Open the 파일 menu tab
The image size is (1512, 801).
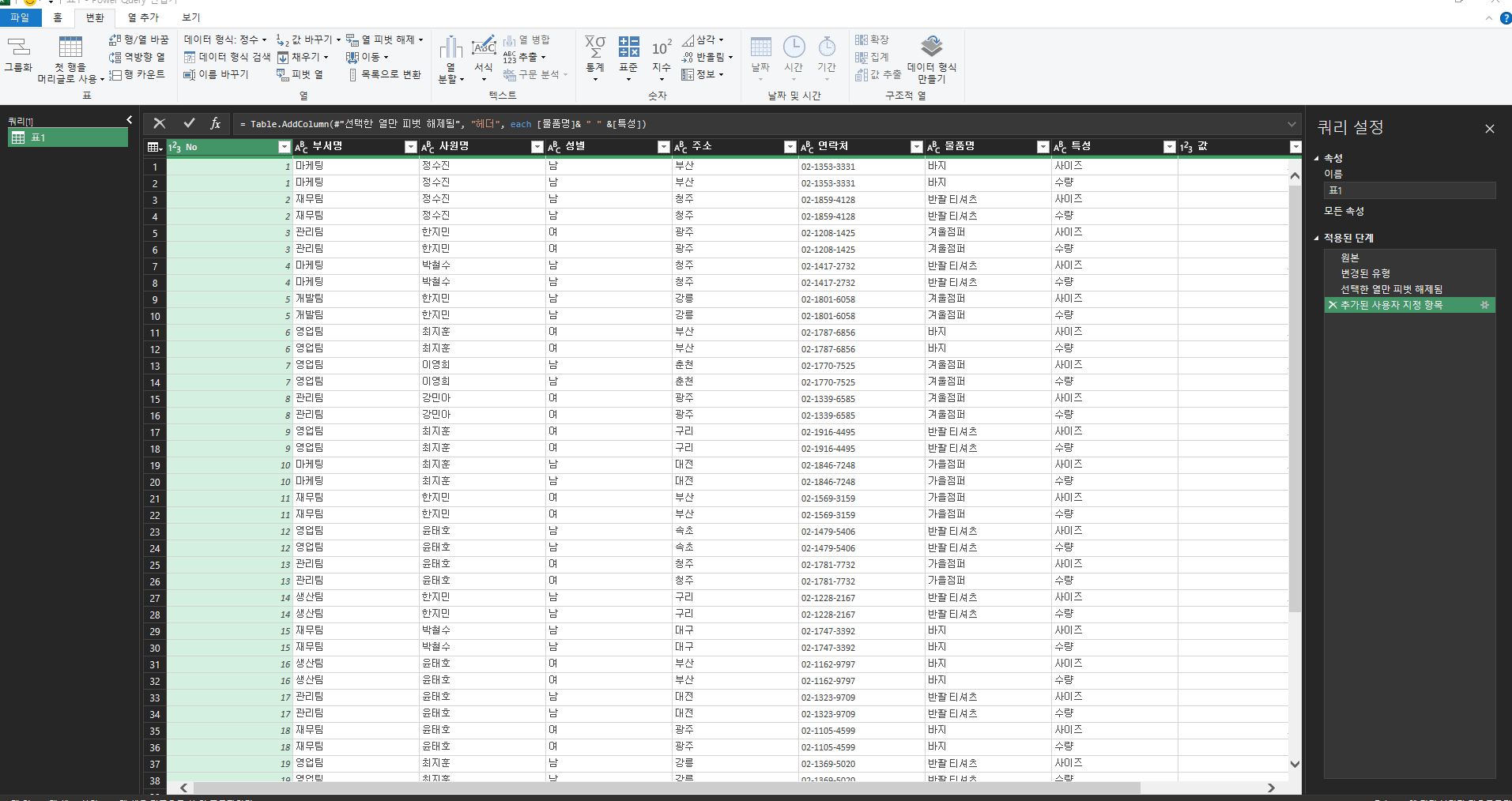(x=19, y=17)
